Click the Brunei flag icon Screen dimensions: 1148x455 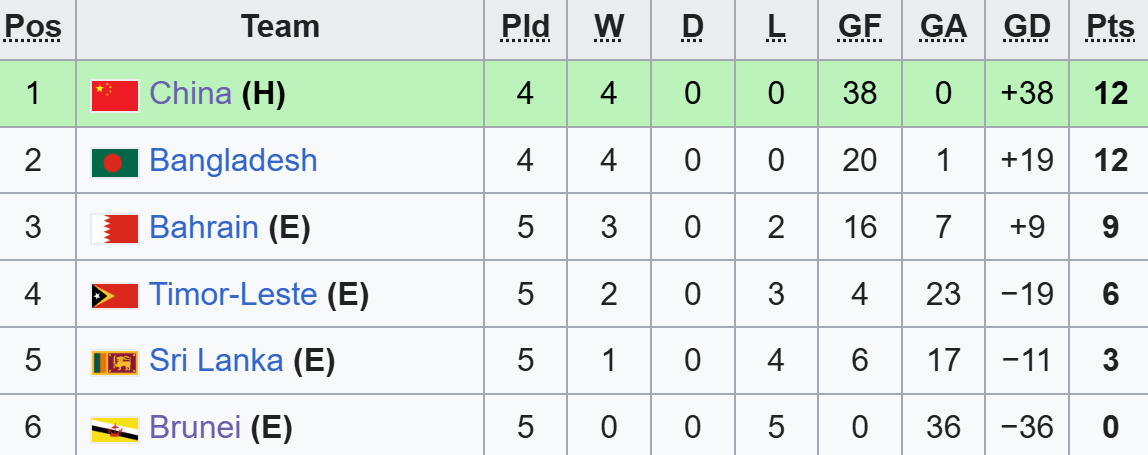pyautogui.click(x=114, y=429)
